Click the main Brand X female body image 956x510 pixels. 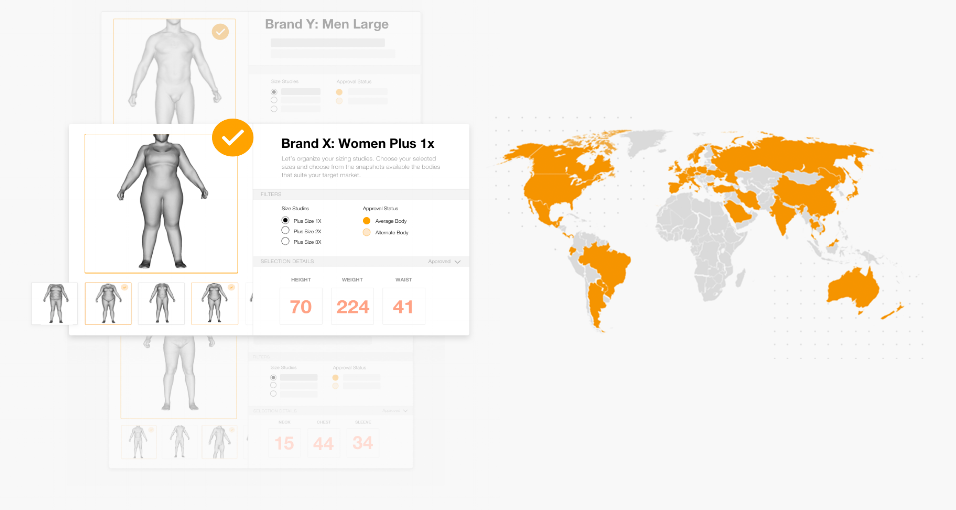coord(161,203)
